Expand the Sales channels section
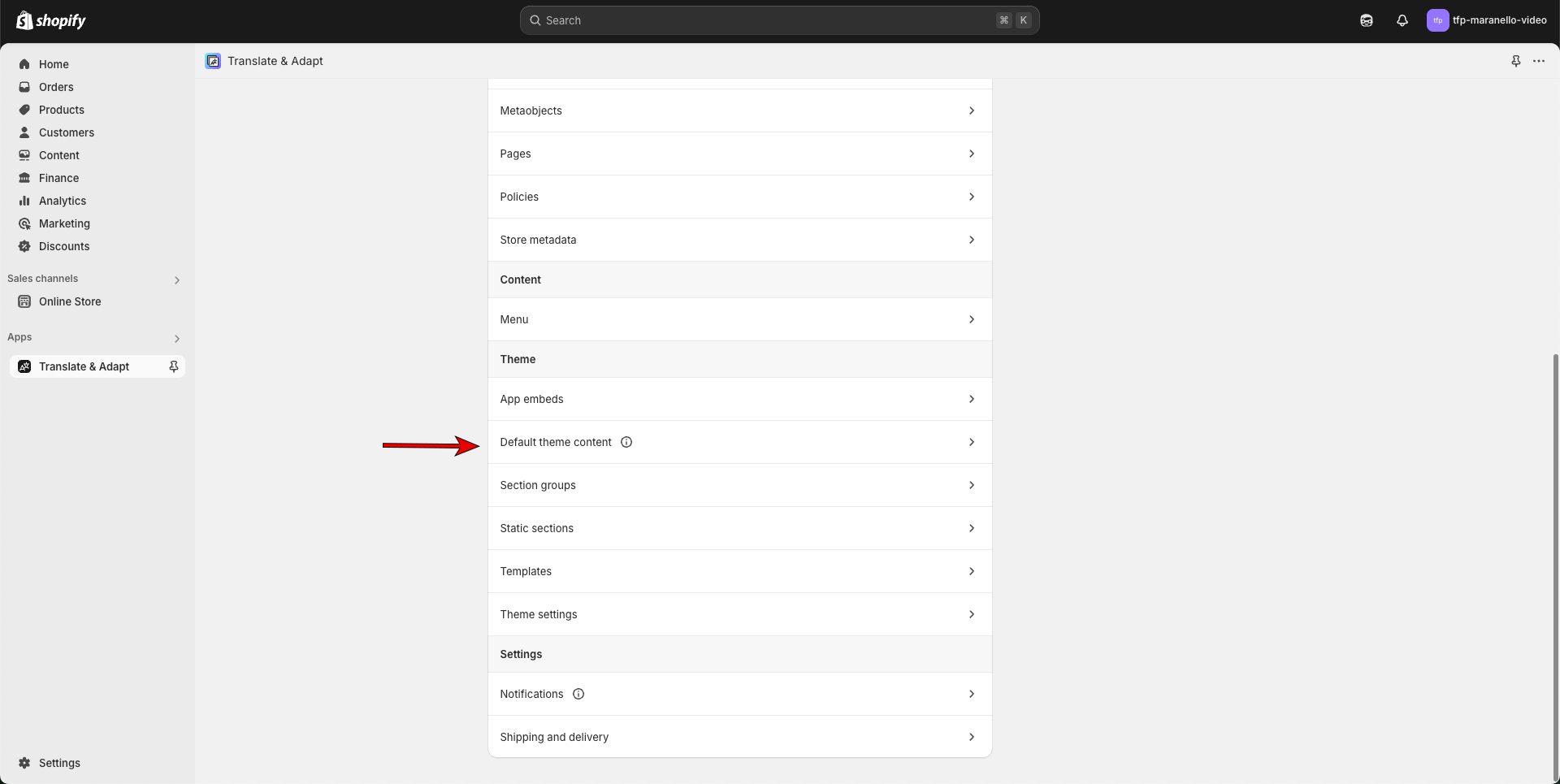Viewport: 1560px width, 784px height. coord(177,279)
